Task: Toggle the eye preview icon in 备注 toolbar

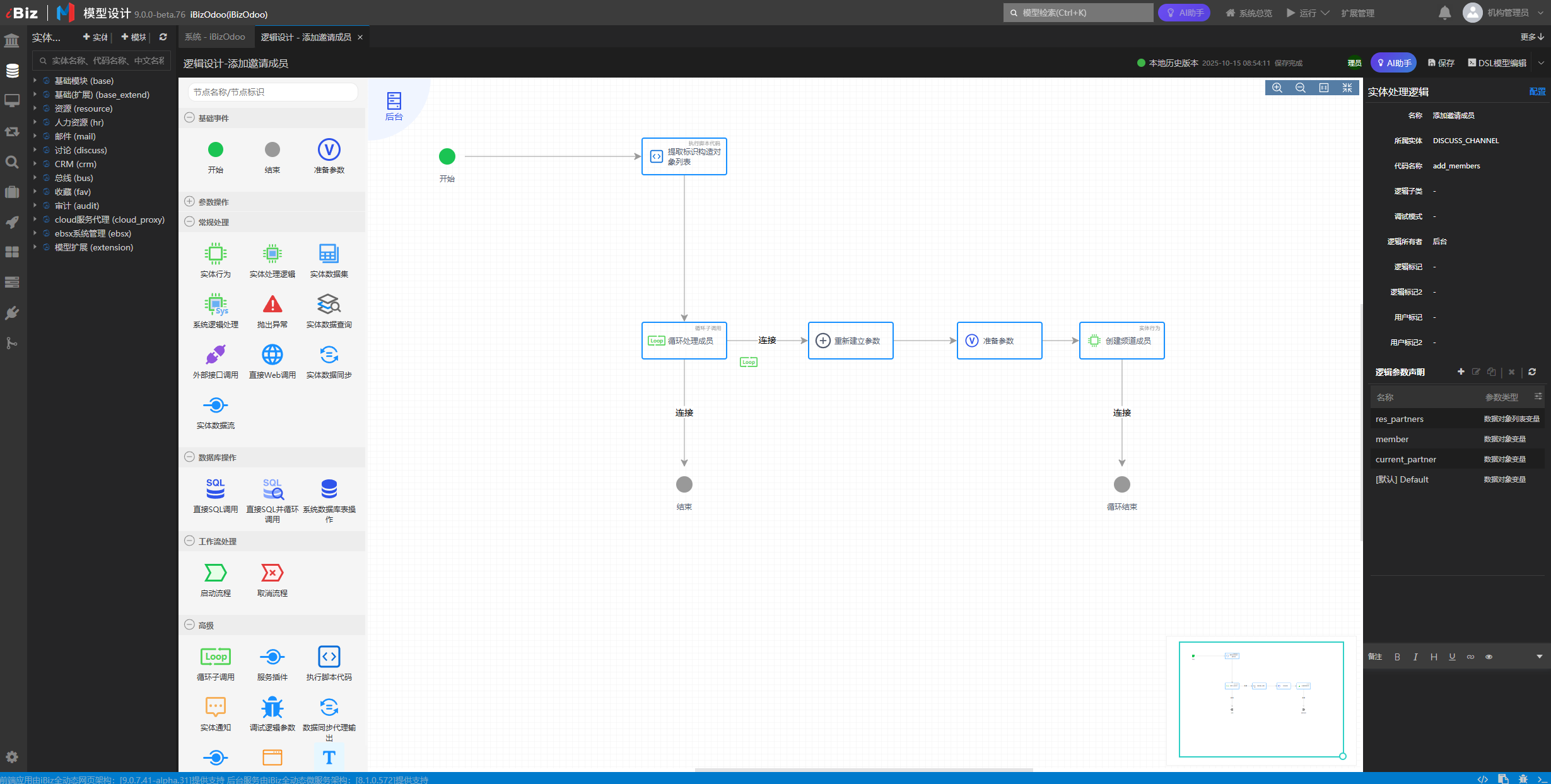Action: point(1489,657)
